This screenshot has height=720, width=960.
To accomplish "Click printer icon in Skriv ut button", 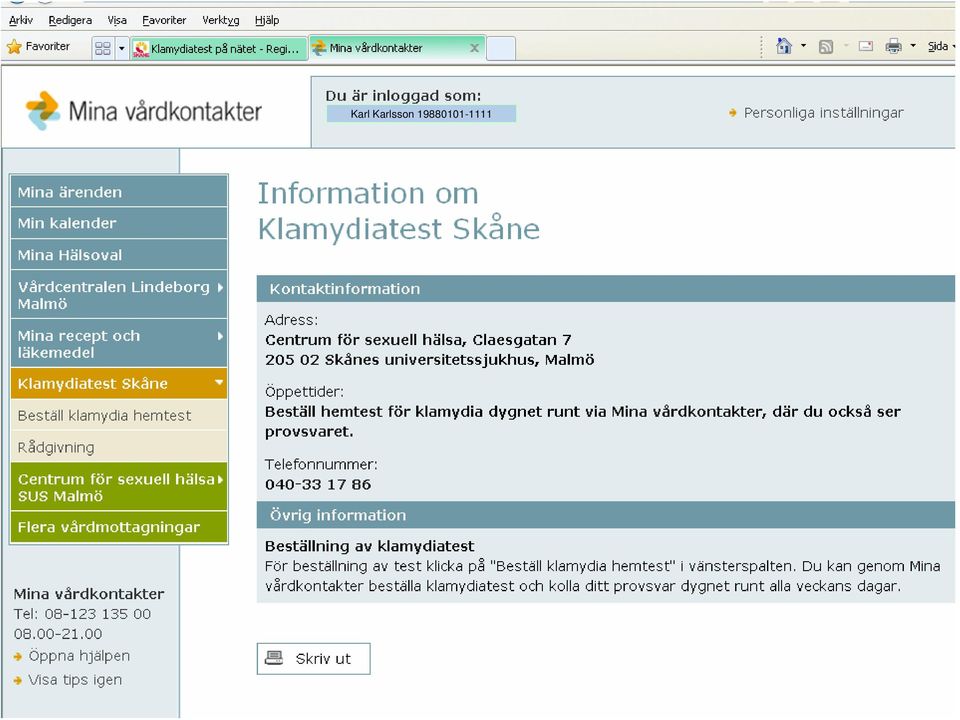I will point(274,658).
